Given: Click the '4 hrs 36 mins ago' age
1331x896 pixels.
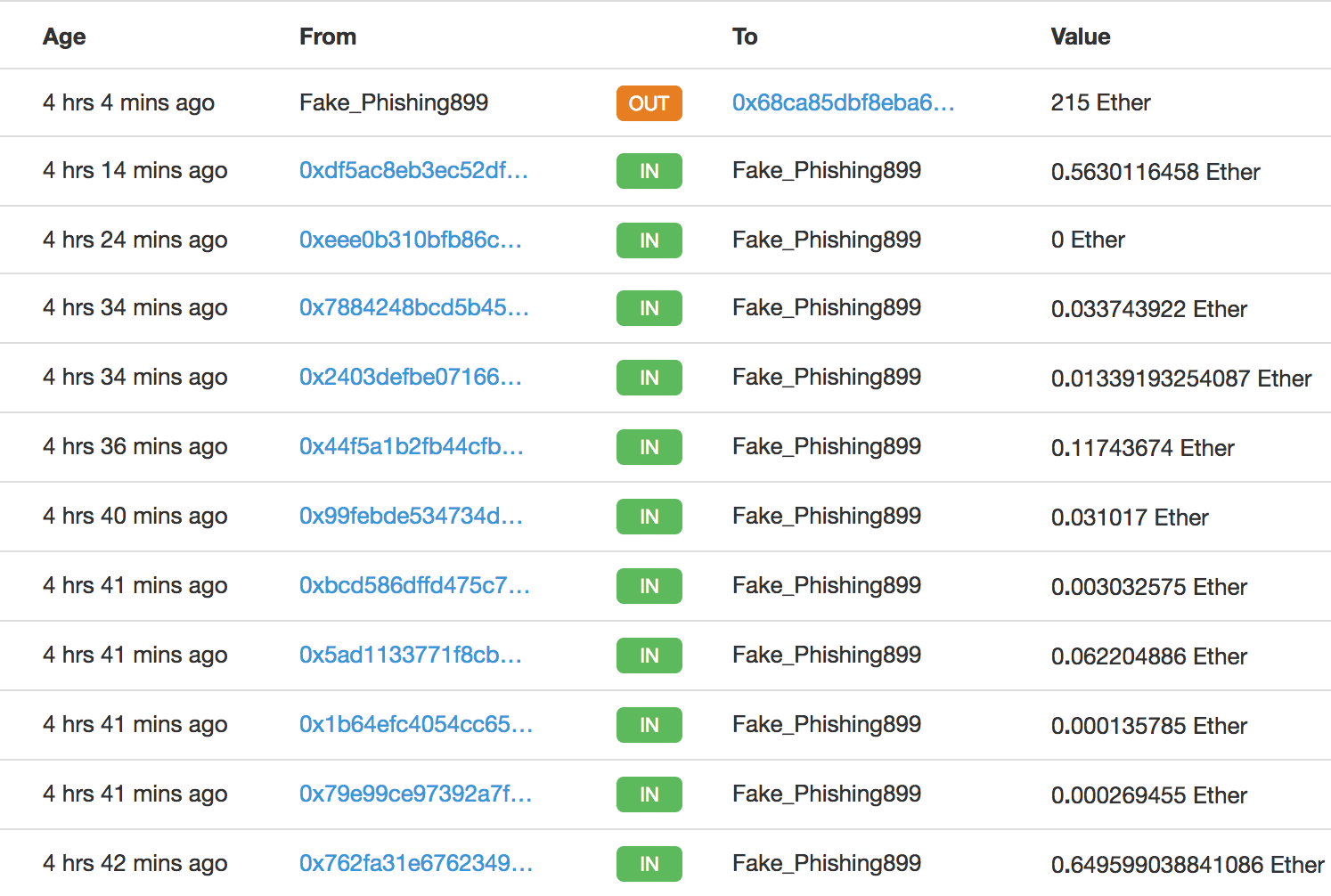Looking at the screenshot, I should tap(135, 446).
